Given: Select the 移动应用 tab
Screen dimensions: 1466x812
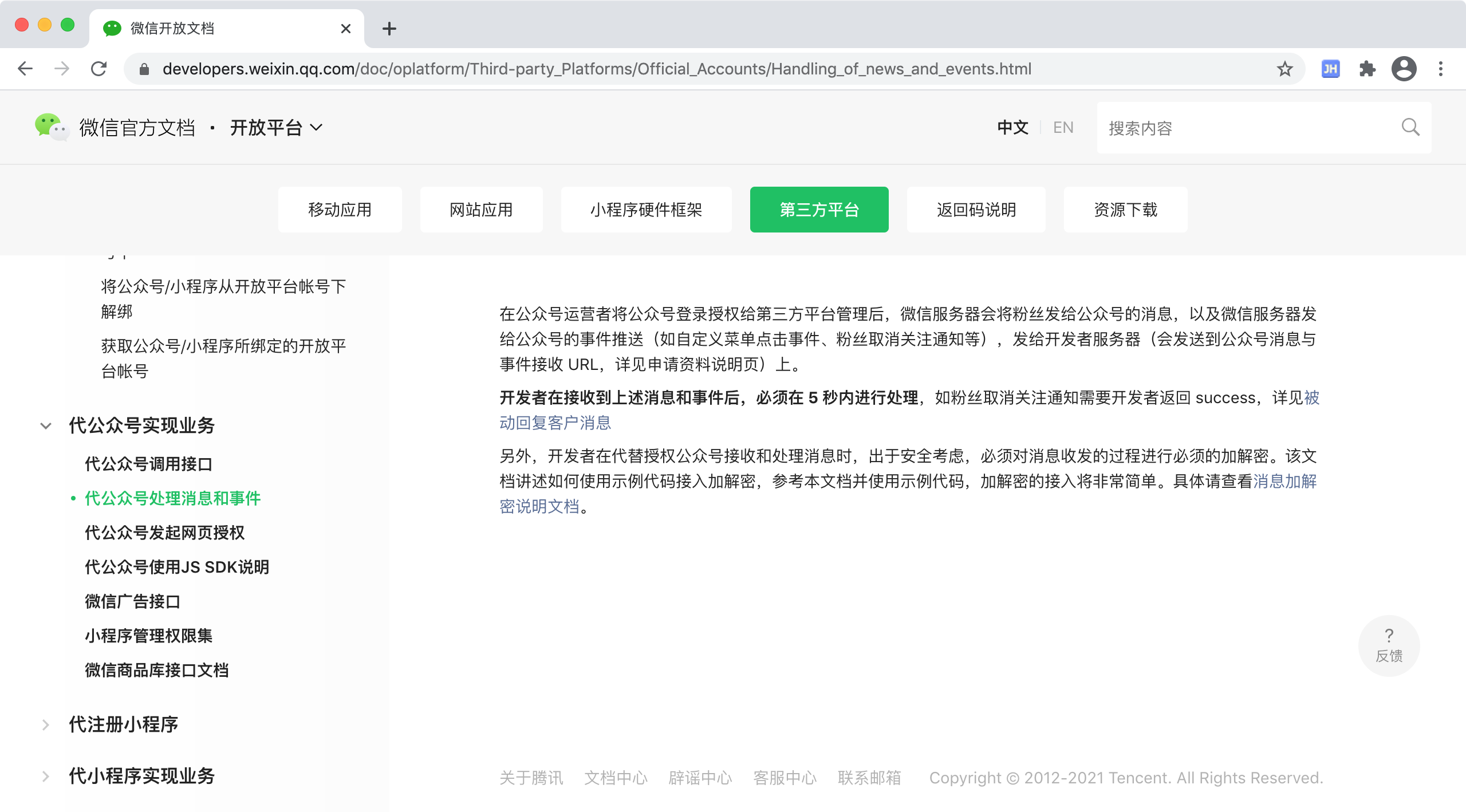Looking at the screenshot, I should [340, 210].
